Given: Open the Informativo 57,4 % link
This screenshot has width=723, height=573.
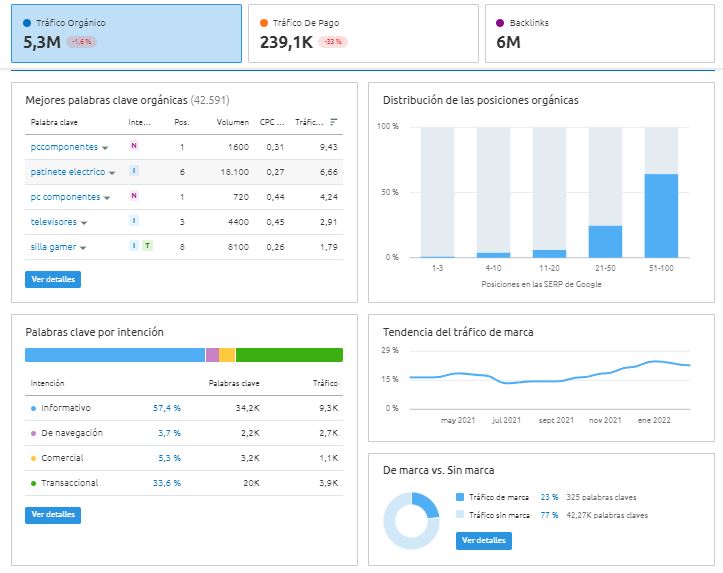Looking at the screenshot, I should 167,408.
